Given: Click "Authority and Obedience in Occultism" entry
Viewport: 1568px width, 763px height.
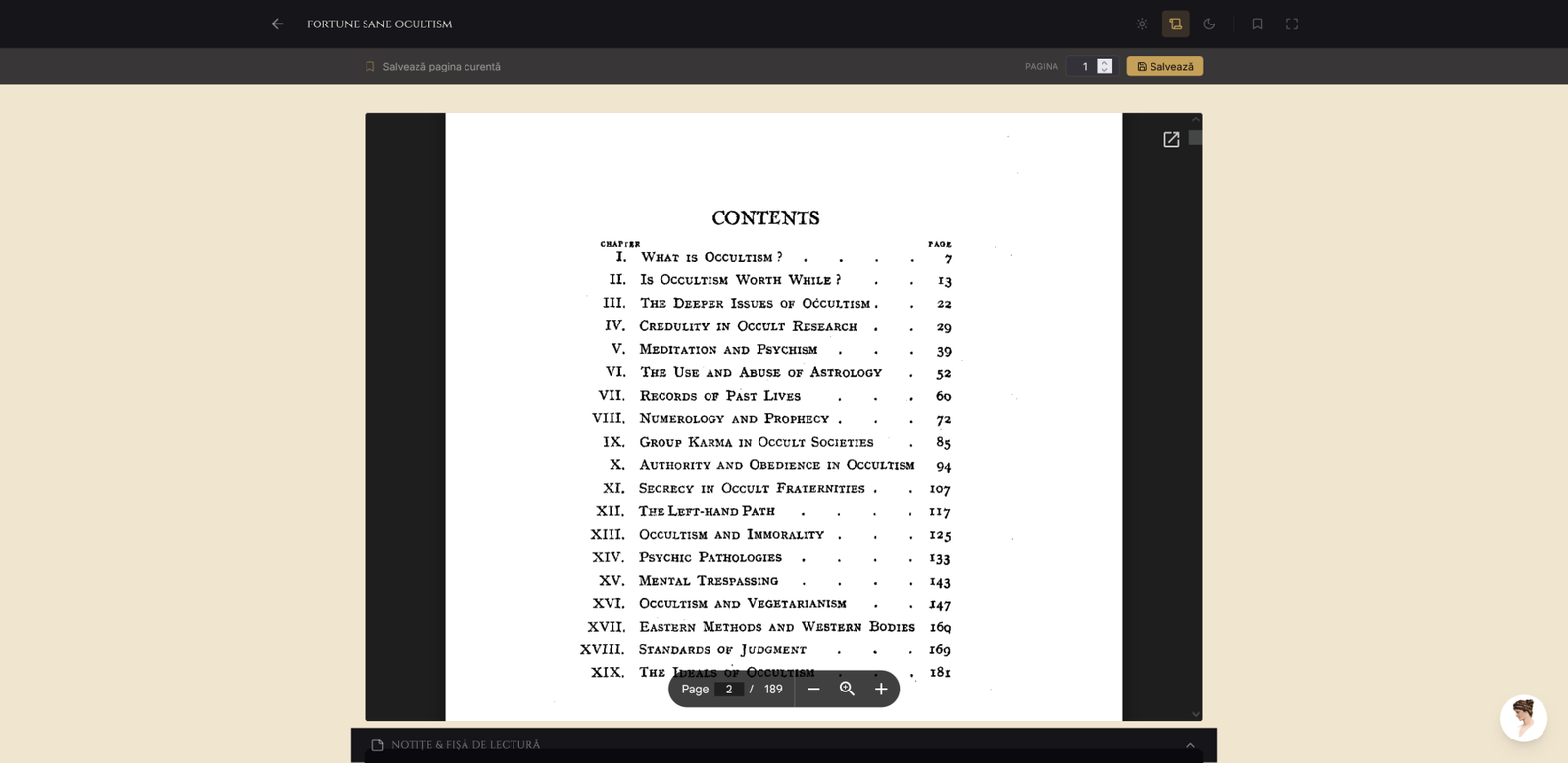Looking at the screenshot, I should pos(777,465).
